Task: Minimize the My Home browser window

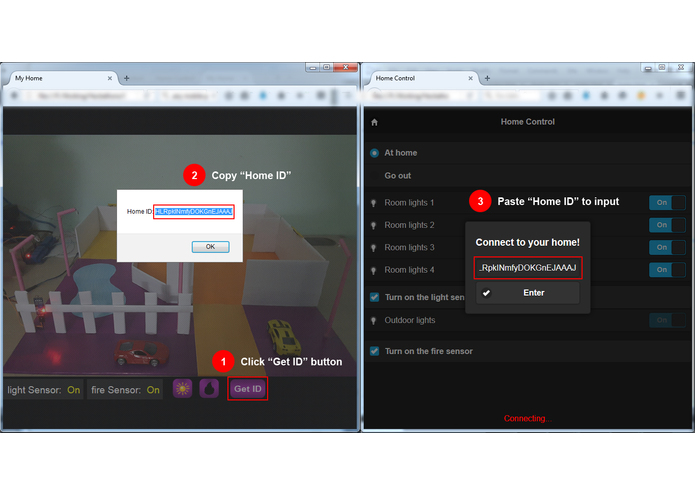Action: click(312, 67)
